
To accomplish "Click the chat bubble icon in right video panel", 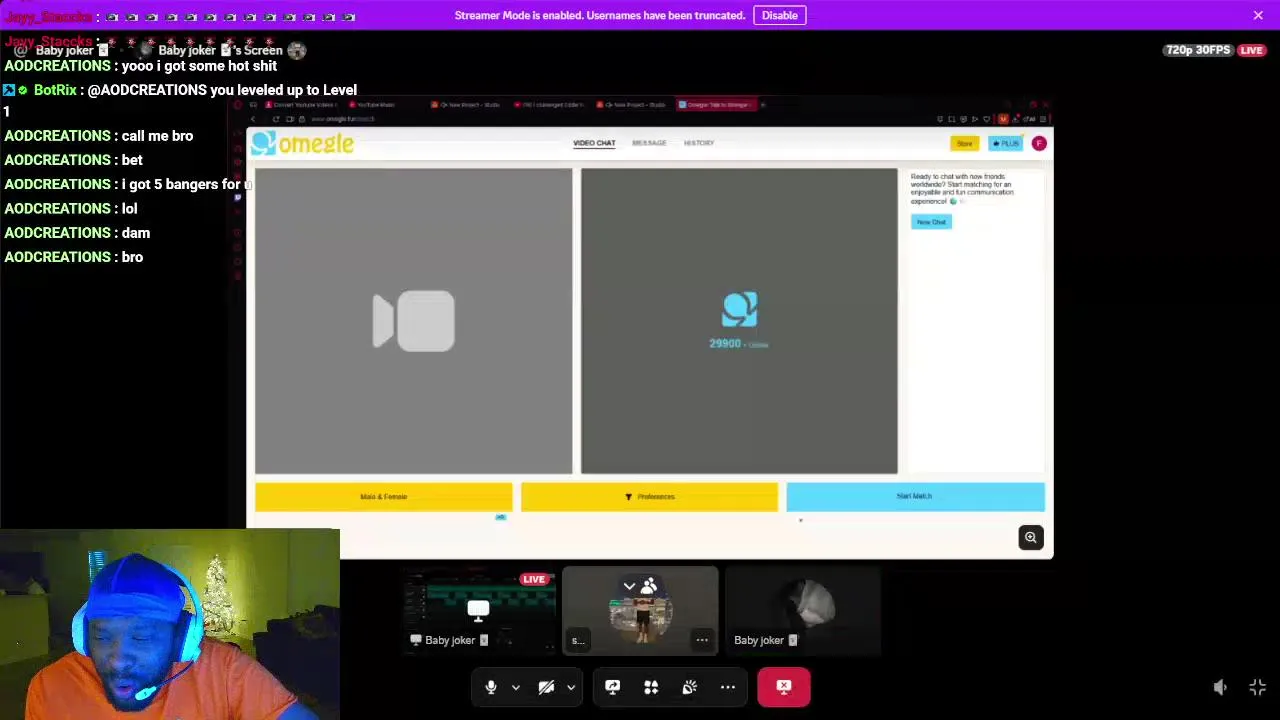I will (739, 309).
